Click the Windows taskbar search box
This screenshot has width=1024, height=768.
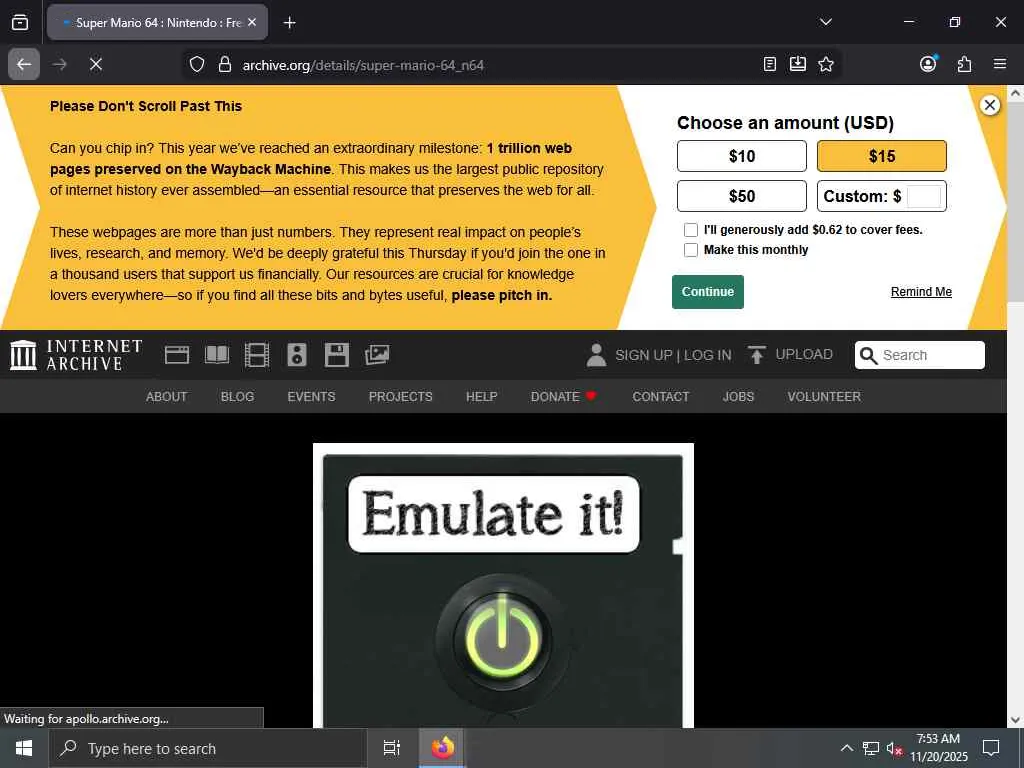pyautogui.click(x=208, y=748)
